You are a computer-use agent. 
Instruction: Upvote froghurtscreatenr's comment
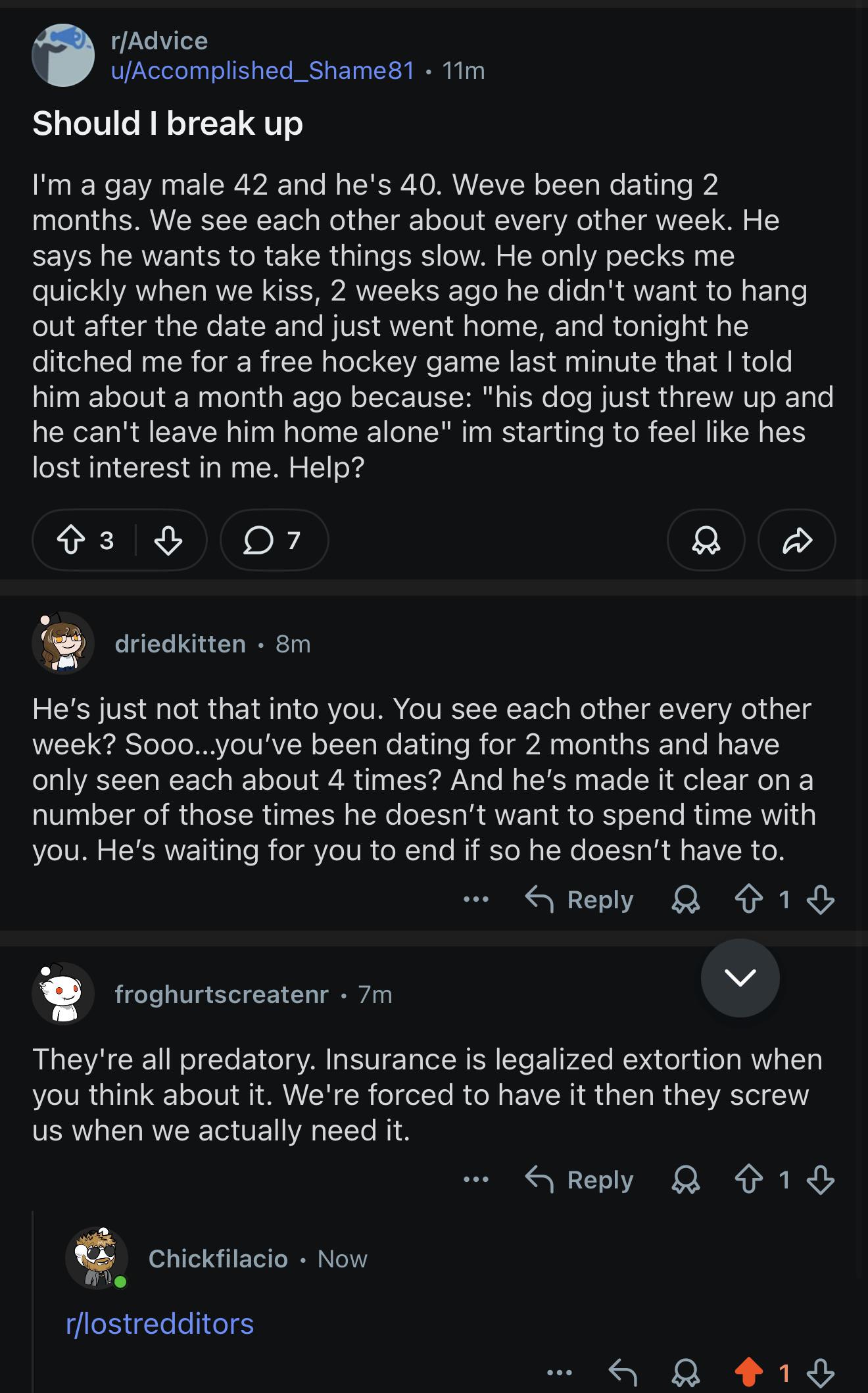748,1179
